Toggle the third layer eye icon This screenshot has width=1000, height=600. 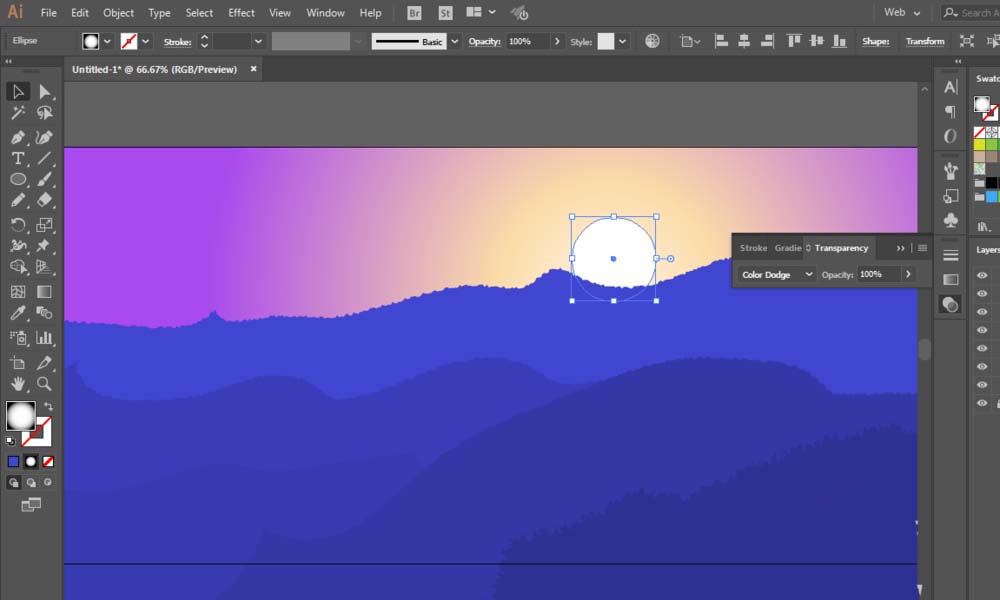pyautogui.click(x=982, y=312)
